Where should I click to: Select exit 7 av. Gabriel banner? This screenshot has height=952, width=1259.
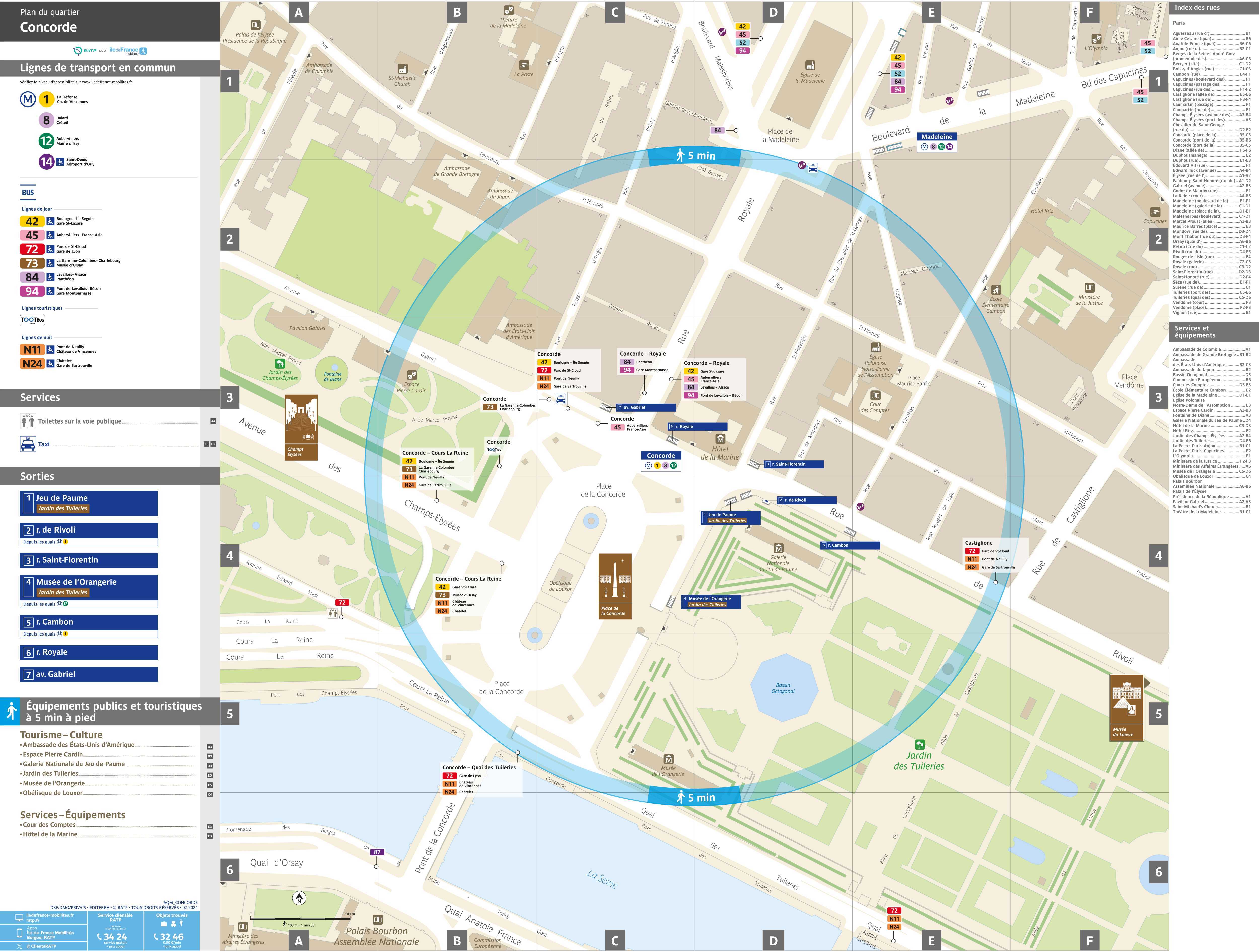click(x=88, y=674)
